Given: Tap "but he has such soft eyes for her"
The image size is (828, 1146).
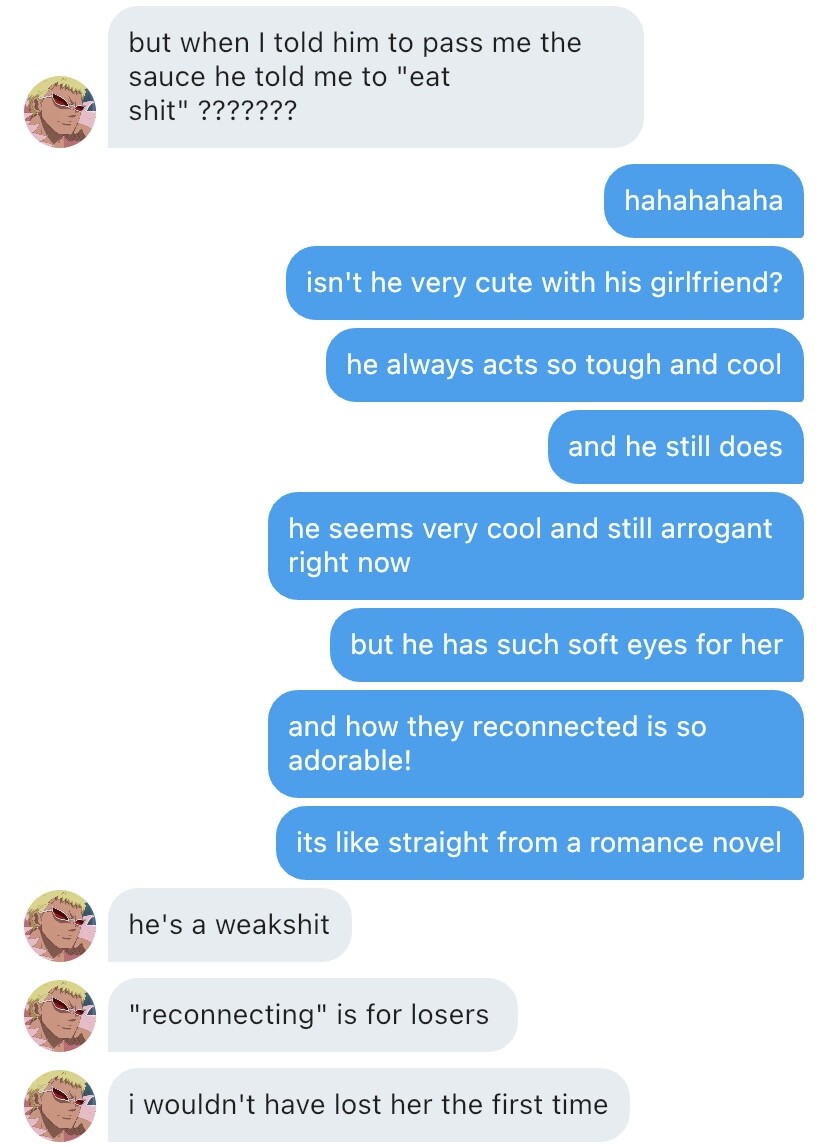Looking at the screenshot, I should click(x=566, y=645).
